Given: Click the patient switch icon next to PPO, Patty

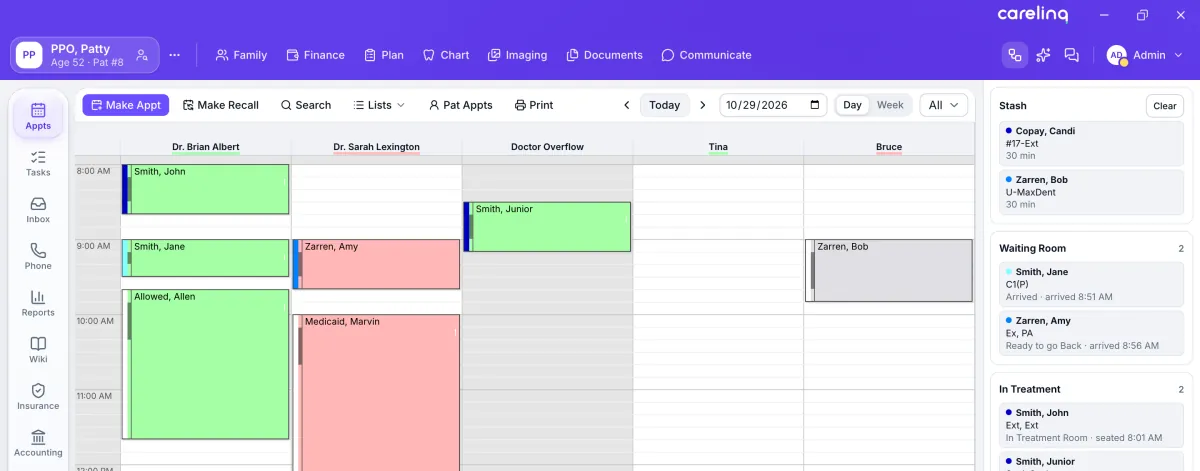Looking at the screenshot, I should point(142,55).
